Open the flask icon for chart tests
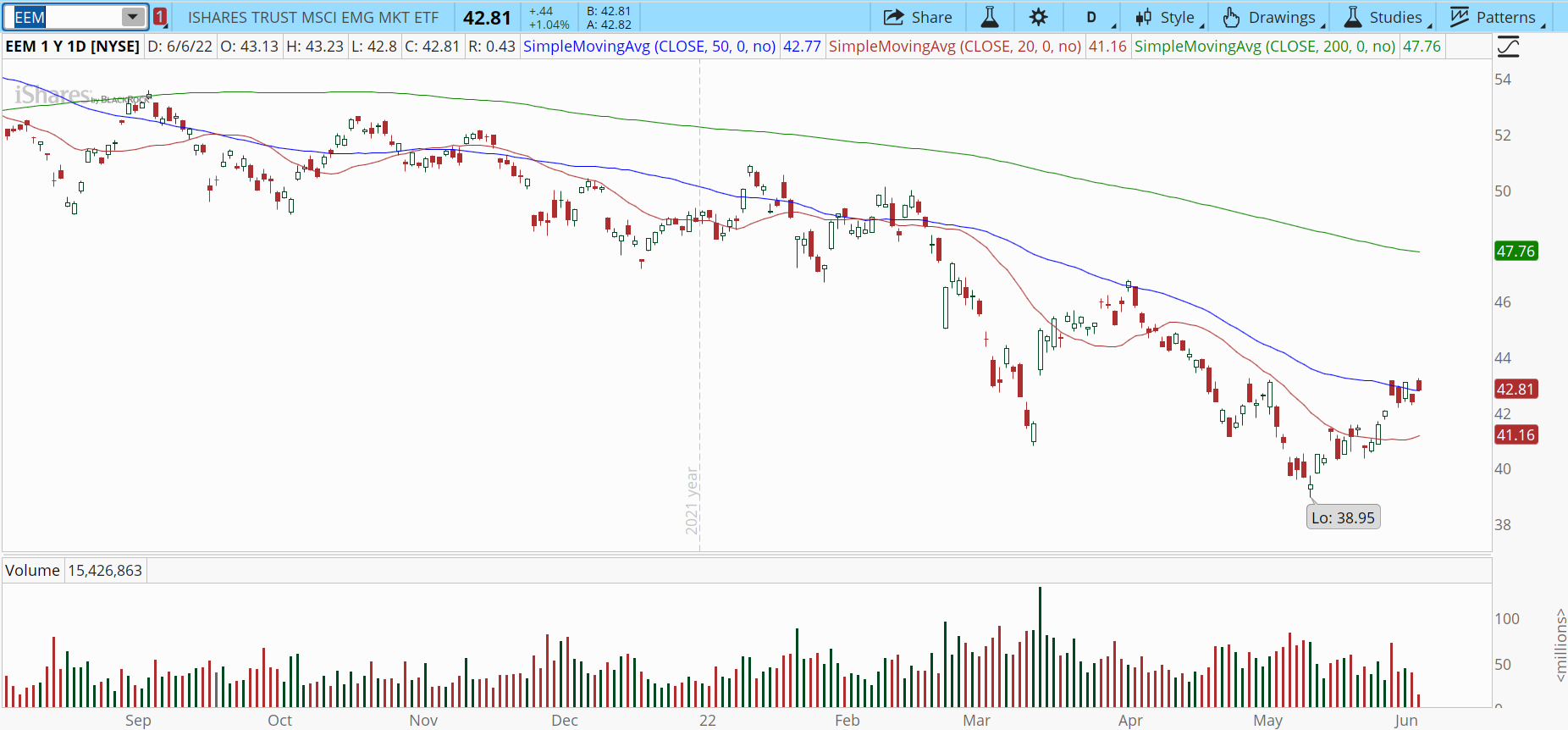1568x730 pixels. pyautogui.click(x=990, y=17)
